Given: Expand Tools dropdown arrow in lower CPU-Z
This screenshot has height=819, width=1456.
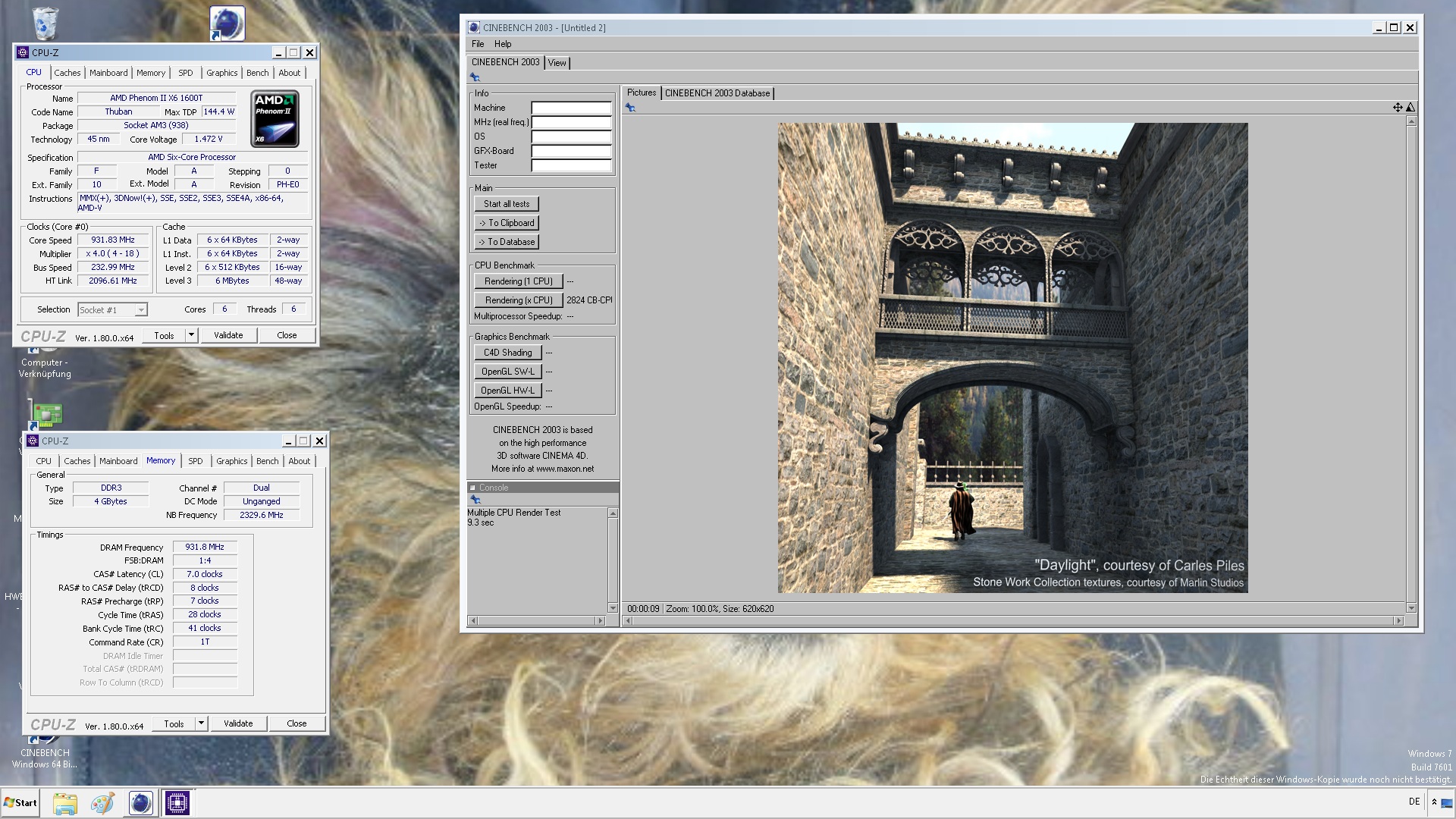Looking at the screenshot, I should tap(201, 723).
